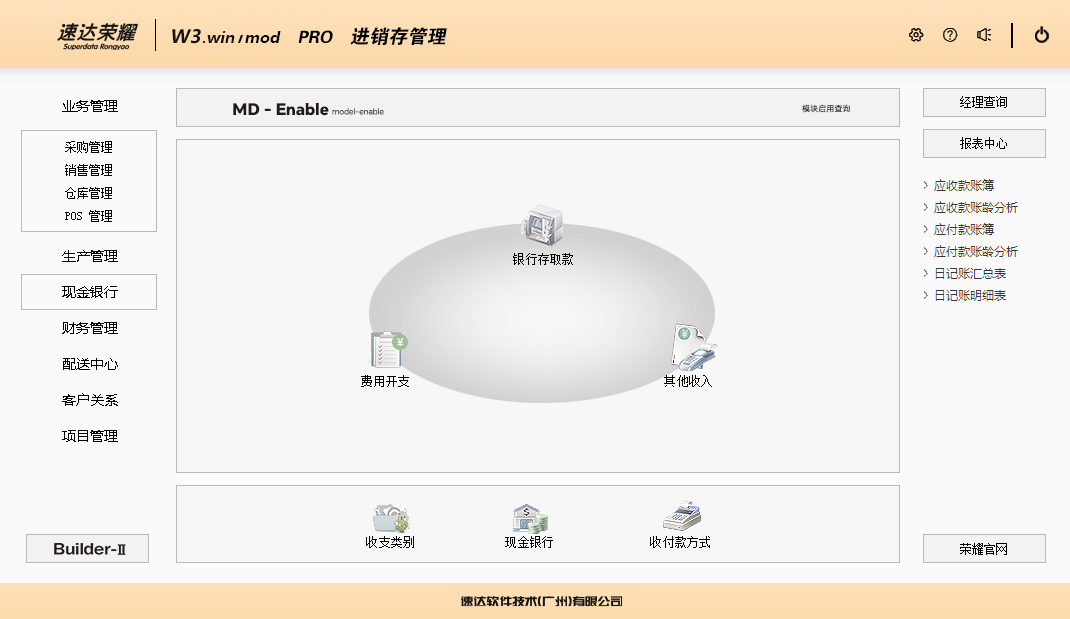Expand the 应付款账龄分析 report entry
The height and width of the screenshot is (619, 1070).
(975, 251)
